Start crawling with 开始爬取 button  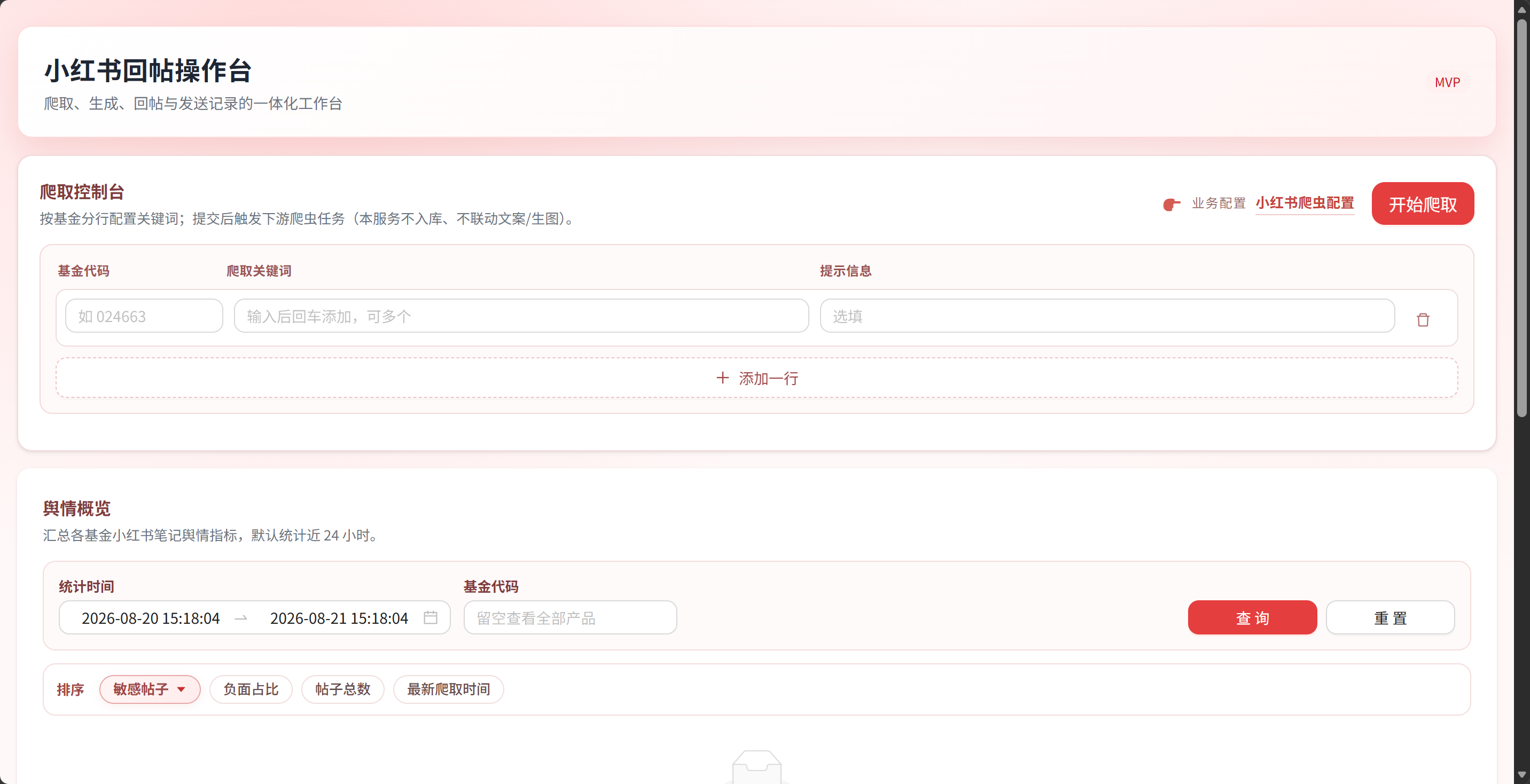1423,203
